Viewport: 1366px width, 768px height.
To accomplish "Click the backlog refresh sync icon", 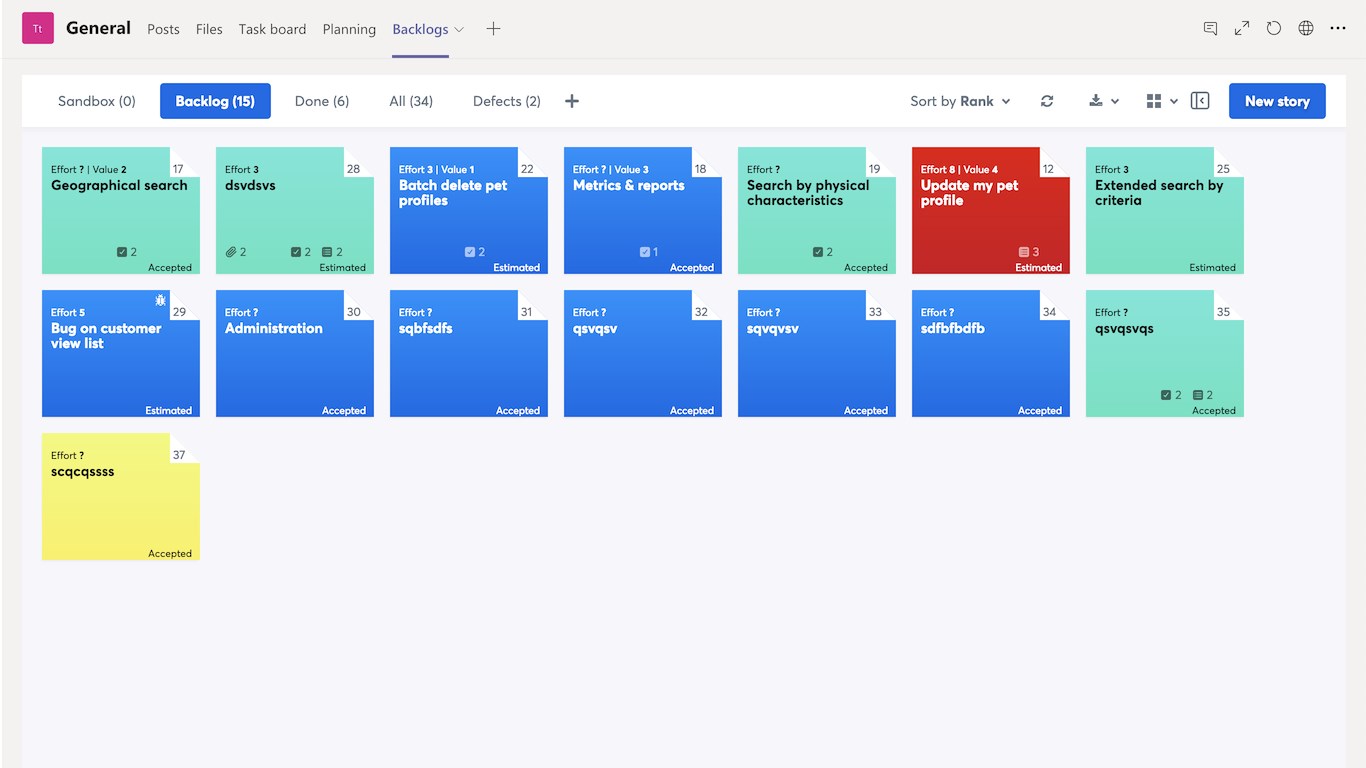I will [x=1047, y=101].
